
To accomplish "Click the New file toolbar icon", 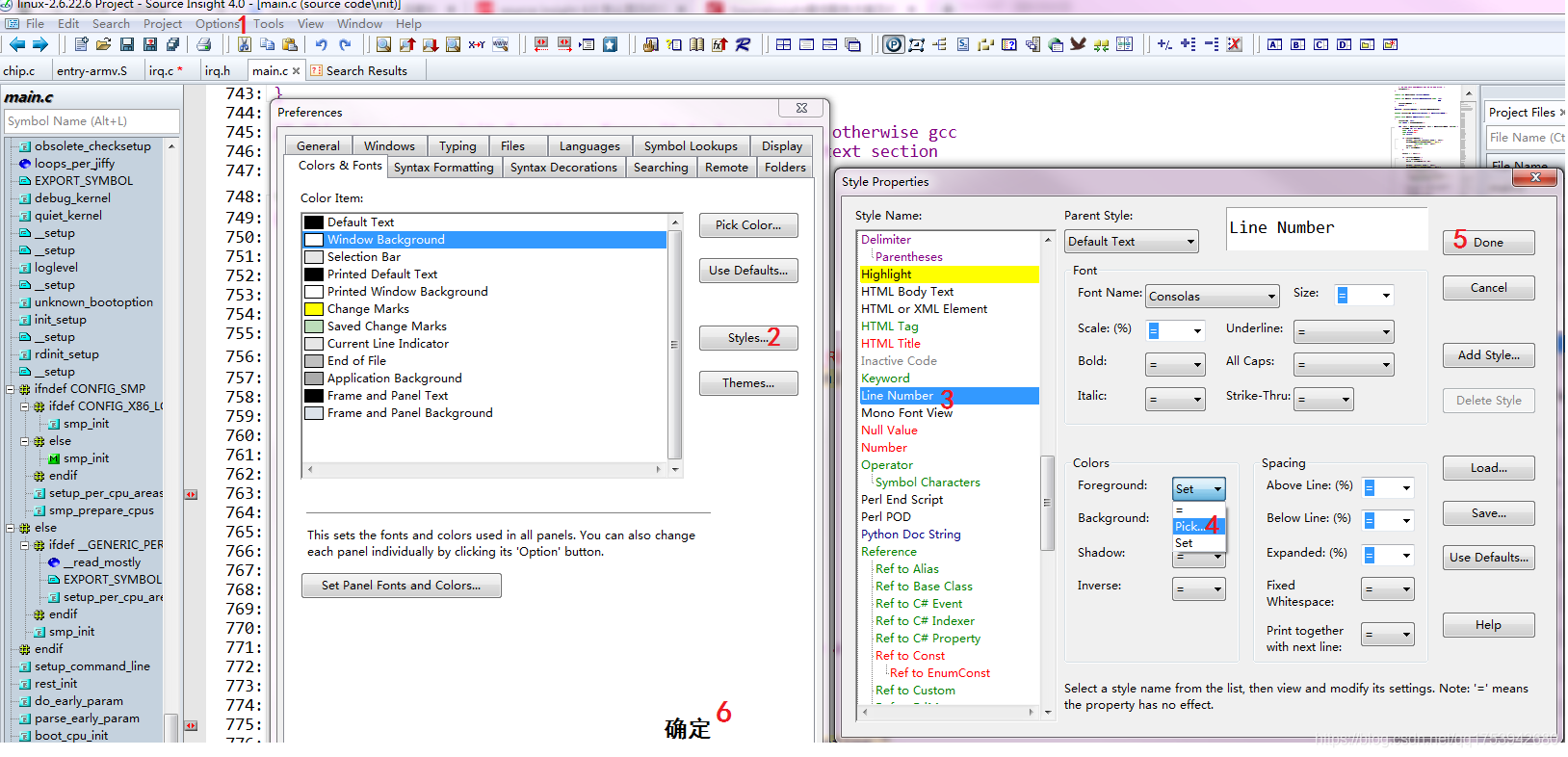I will point(81,44).
